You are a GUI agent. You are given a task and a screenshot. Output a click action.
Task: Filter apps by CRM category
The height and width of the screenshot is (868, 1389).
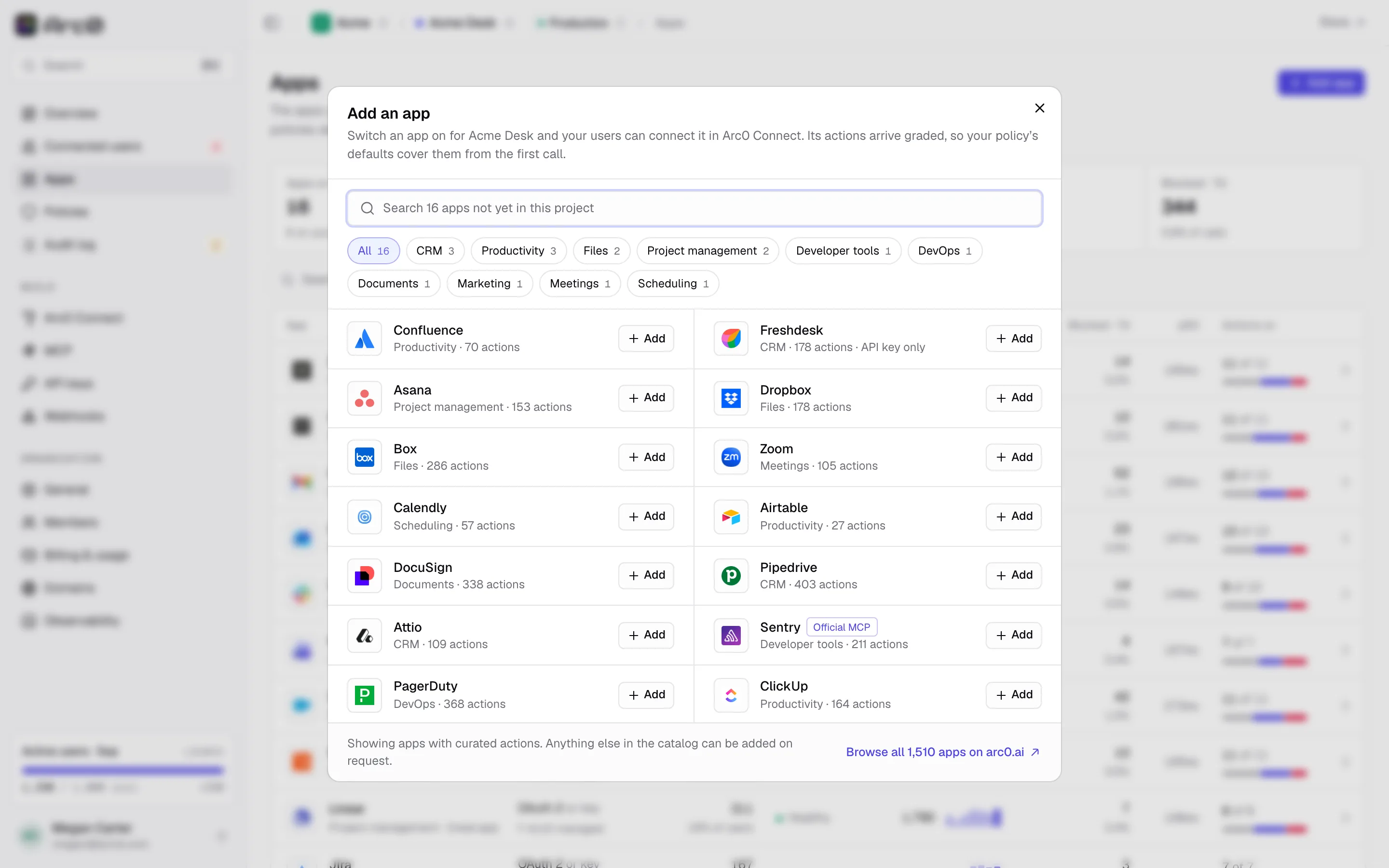tap(435, 251)
